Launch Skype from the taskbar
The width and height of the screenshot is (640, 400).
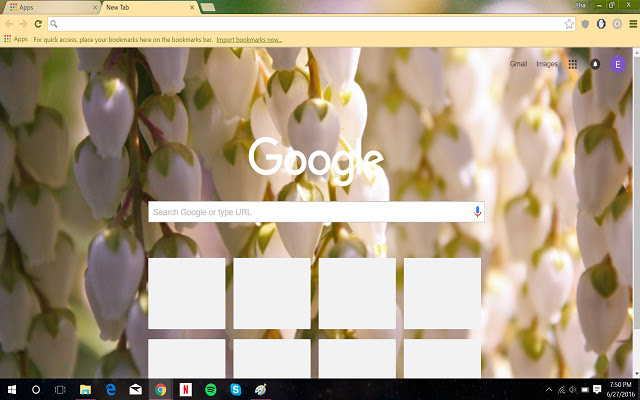point(236,389)
